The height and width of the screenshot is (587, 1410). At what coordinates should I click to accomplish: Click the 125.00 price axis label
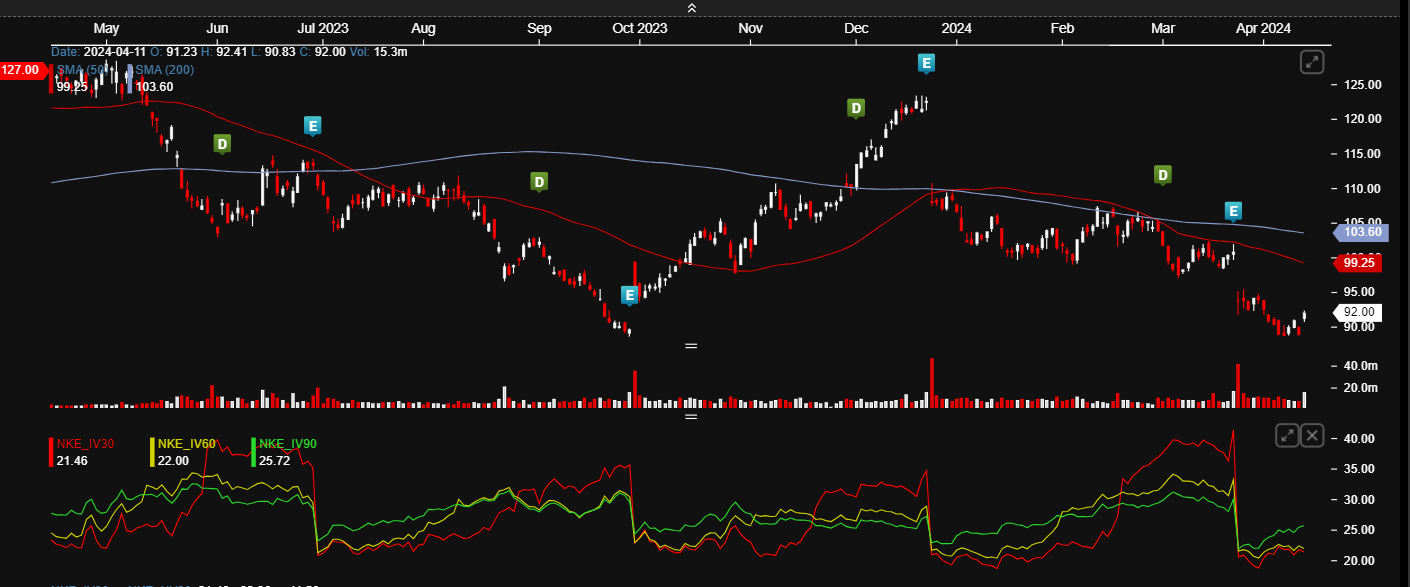1364,84
